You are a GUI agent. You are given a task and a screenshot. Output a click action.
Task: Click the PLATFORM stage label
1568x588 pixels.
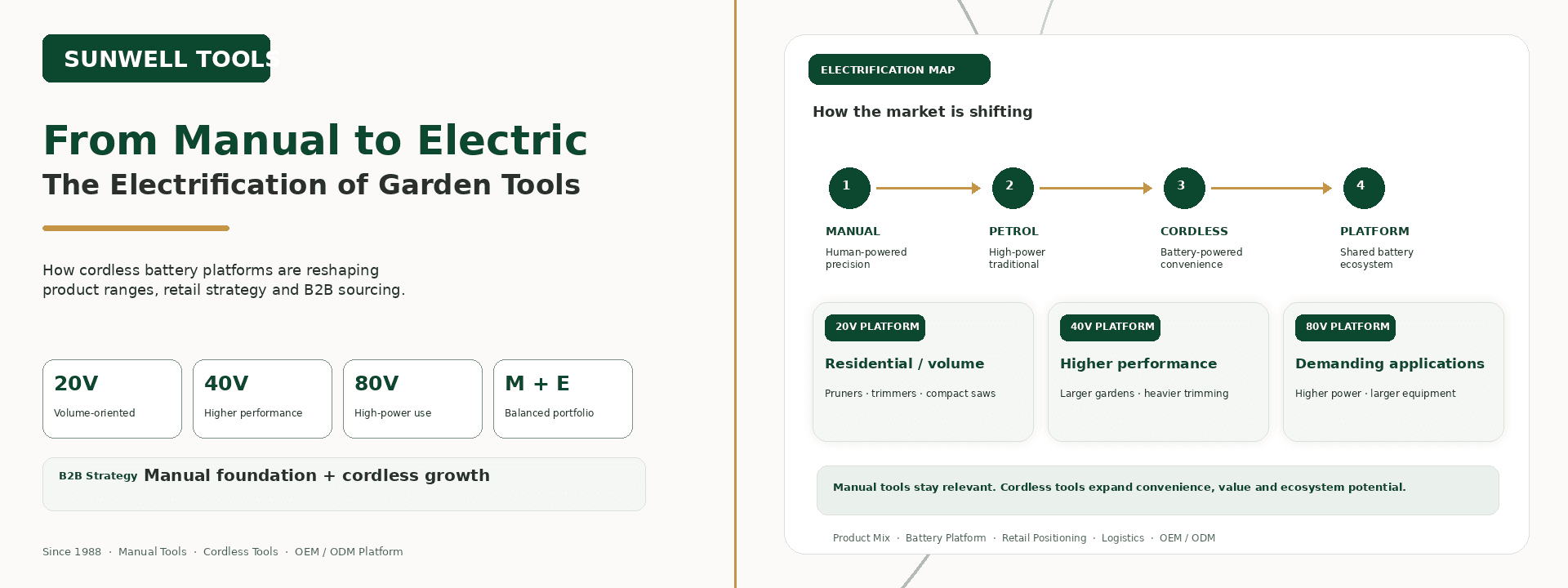[x=1374, y=231]
